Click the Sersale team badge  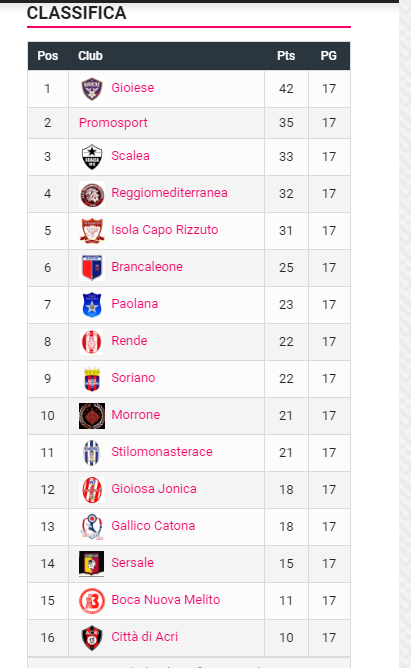(x=92, y=564)
